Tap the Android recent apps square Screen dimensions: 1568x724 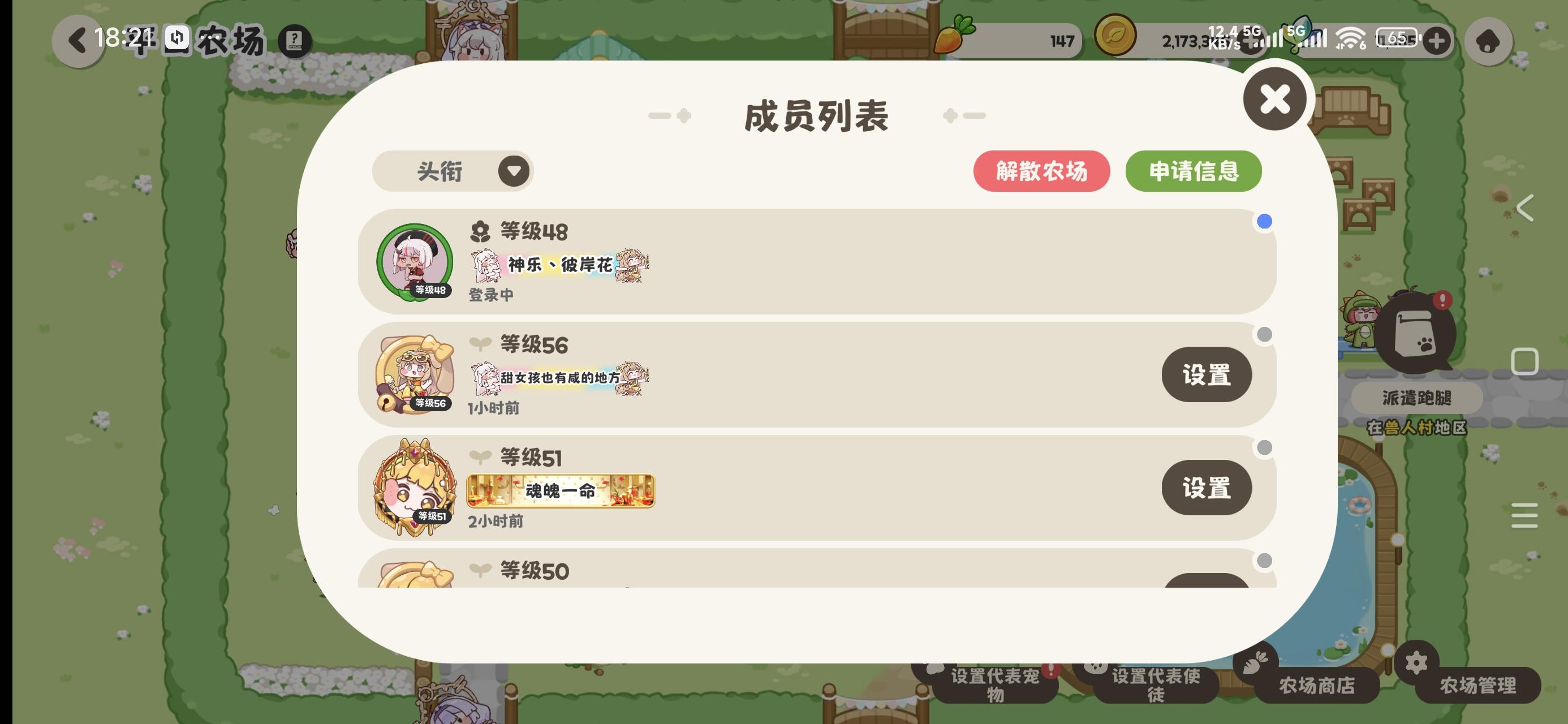(1524, 361)
